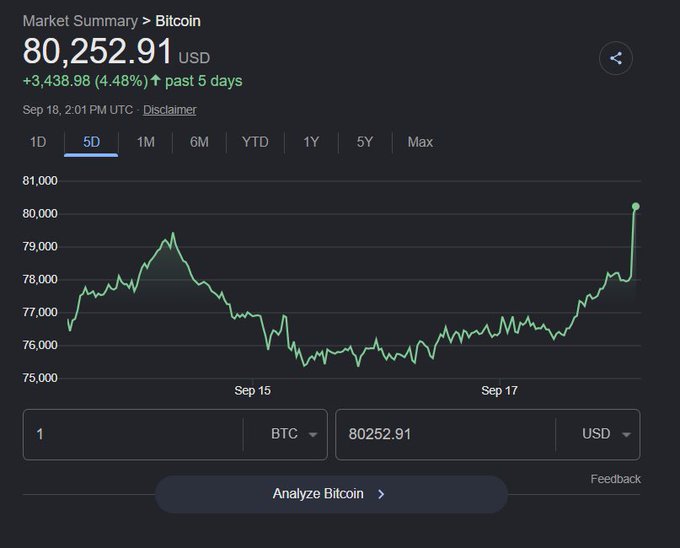This screenshot has height=548, width=680.
Task: Select the 5D range tab
Action: (x=91, y=142)
